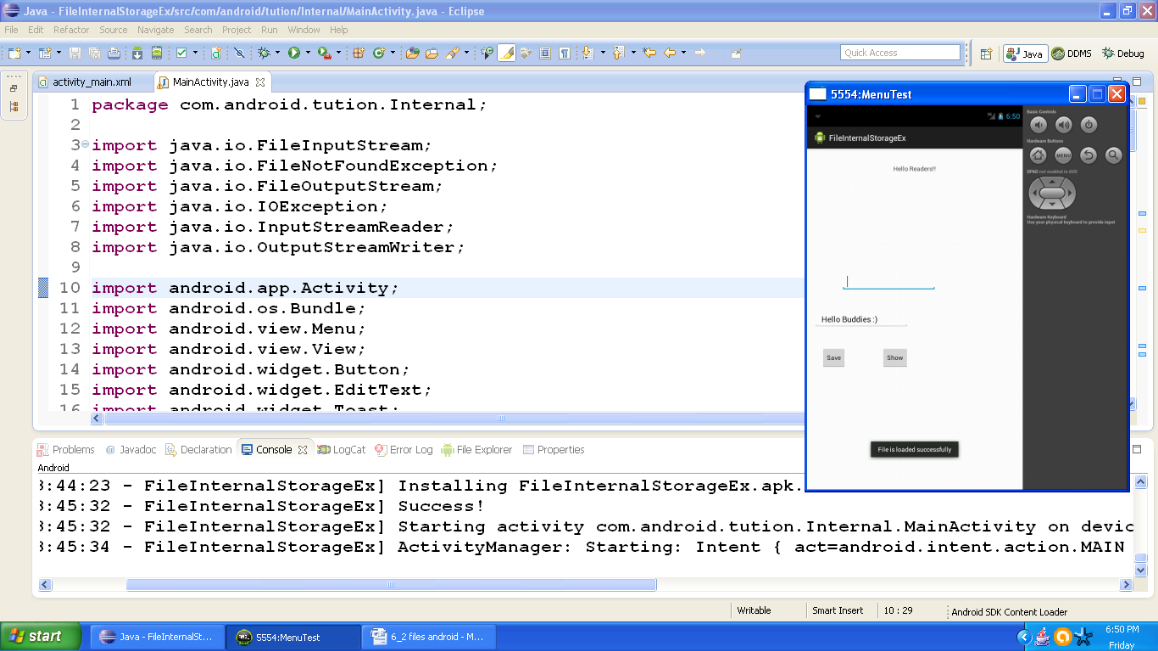Click the Open Task folder icon
1158x651 pixels.
(x=432, y=53)
